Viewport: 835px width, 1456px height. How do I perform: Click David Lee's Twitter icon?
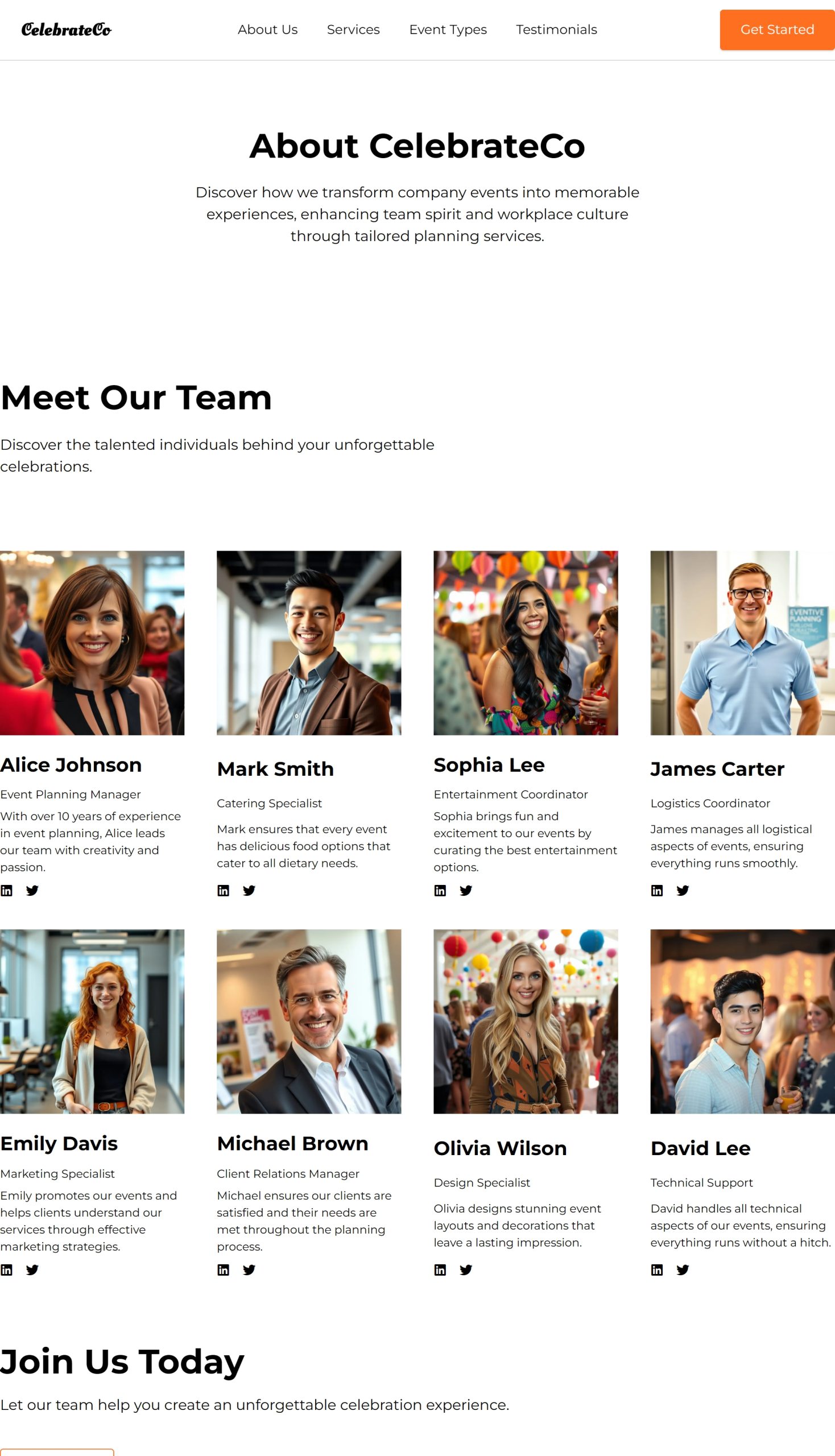point(683,1269)
